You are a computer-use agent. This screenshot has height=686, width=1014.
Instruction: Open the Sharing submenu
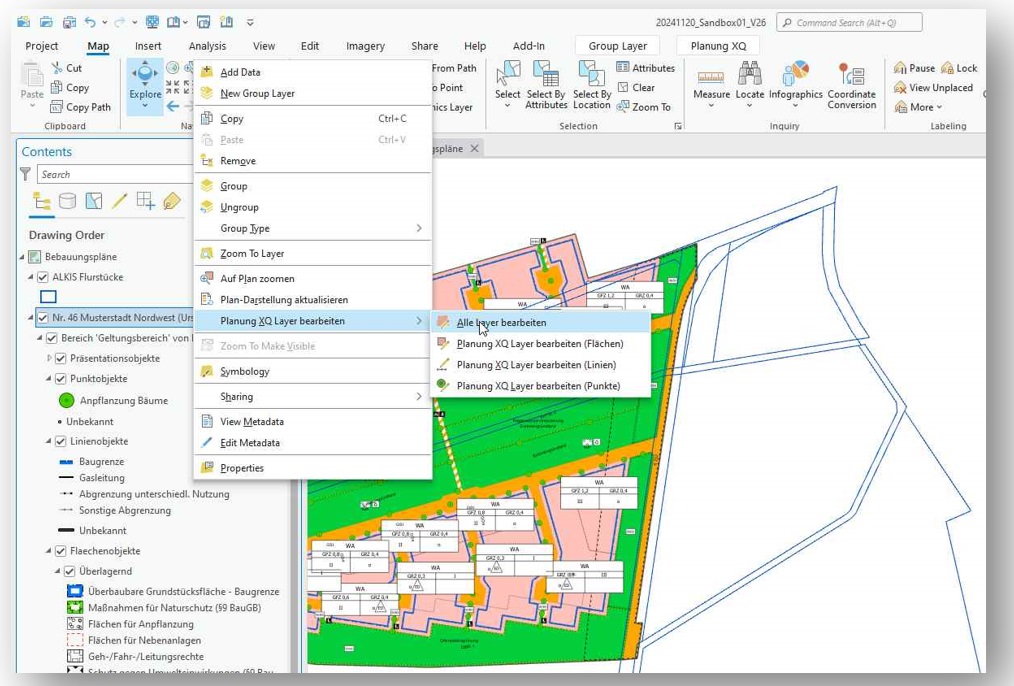313,396
